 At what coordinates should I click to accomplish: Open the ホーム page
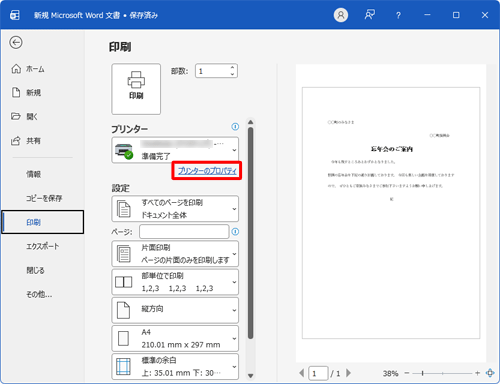(28, 69)
